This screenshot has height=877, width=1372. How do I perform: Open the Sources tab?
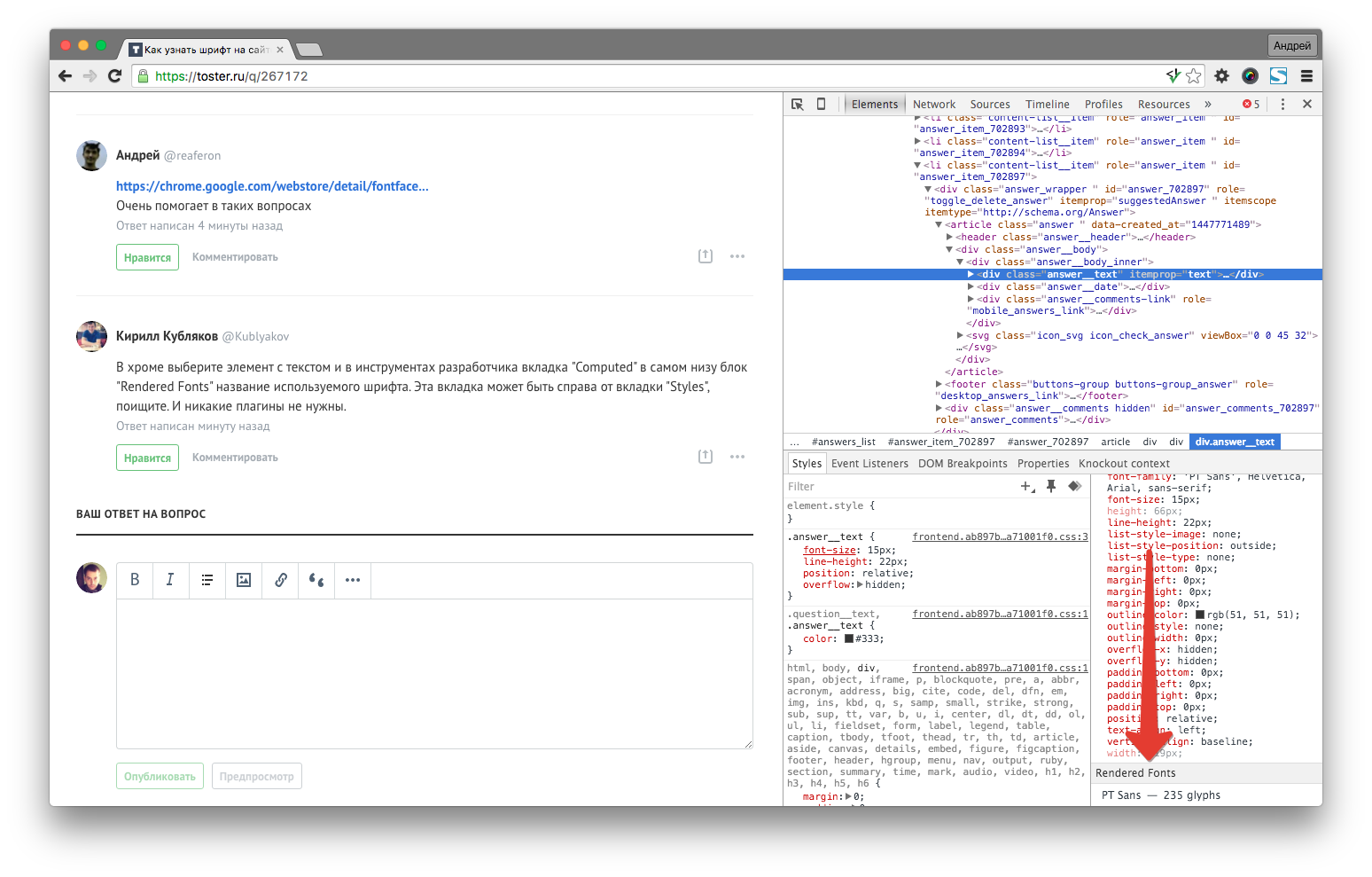[990, 104]
